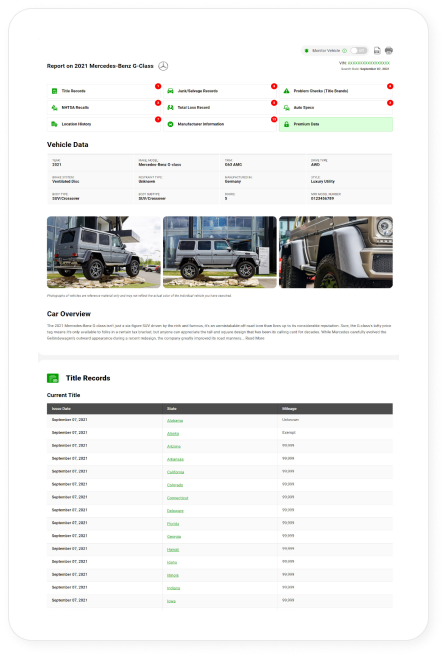Screen dimensions: 445x657
Task: Open the first G-Class photo thumbnail
Action: (103, 252)
